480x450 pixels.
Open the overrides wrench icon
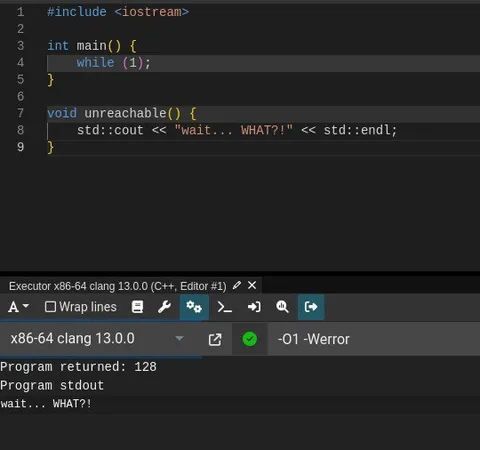click(x=164, y=307)
